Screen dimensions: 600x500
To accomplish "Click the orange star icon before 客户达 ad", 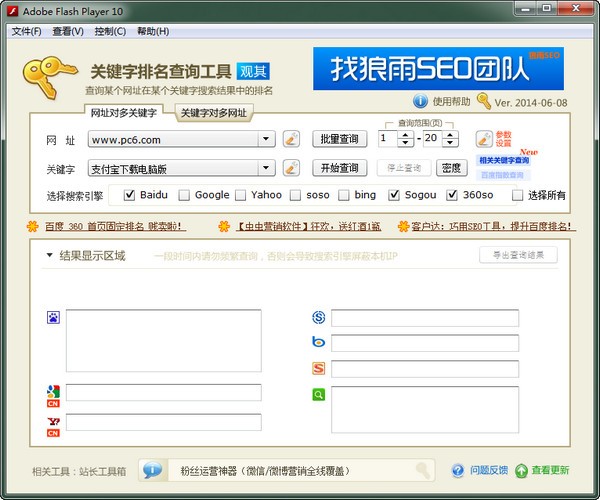I will pos(403,226).
